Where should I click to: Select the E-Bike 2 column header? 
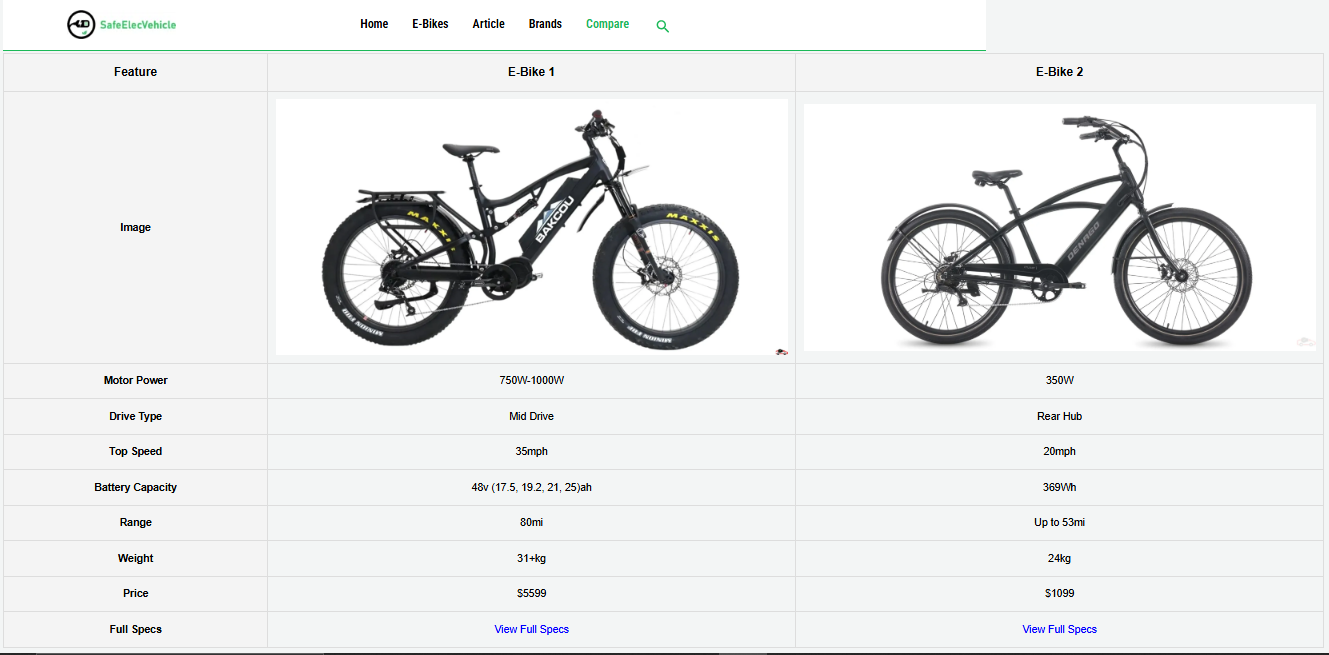(x=1059, y=72)
